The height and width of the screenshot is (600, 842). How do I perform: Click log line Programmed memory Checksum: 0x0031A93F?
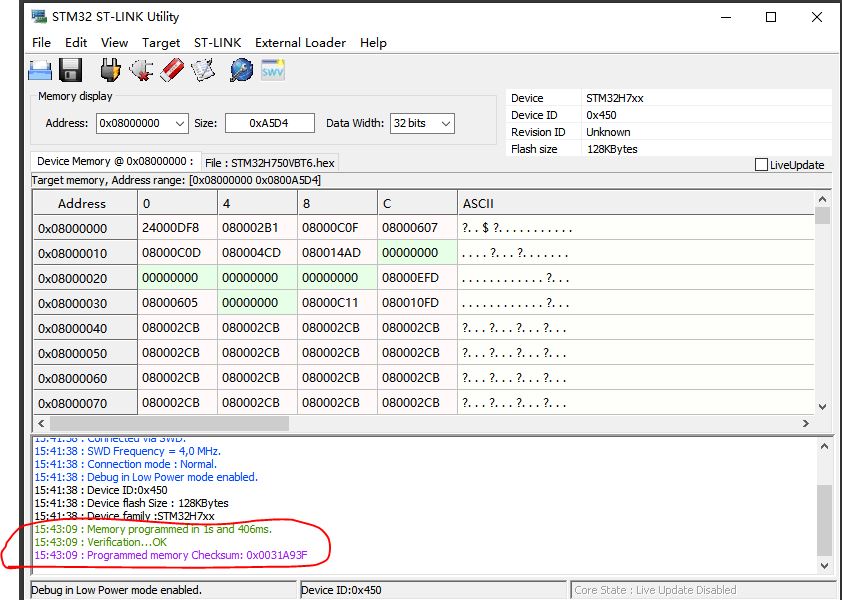pos(171,555)
